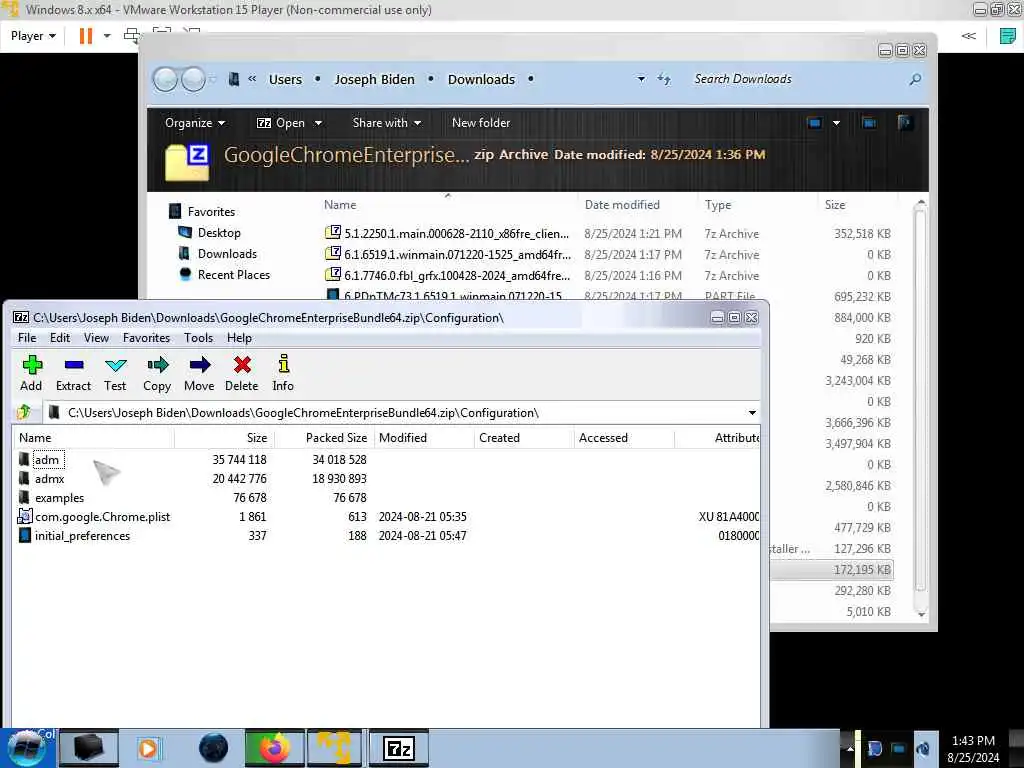1024x768 pixels.
Task: Select the initial_preferences file icon
Action: pos(25,535)
